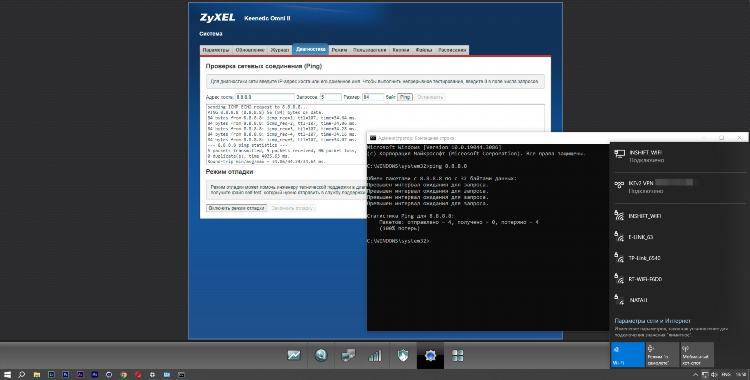The height and width of the screenshot is (380, 750).
Task: Toggle the Airplane mode tile
Action: tap(662, 355)
